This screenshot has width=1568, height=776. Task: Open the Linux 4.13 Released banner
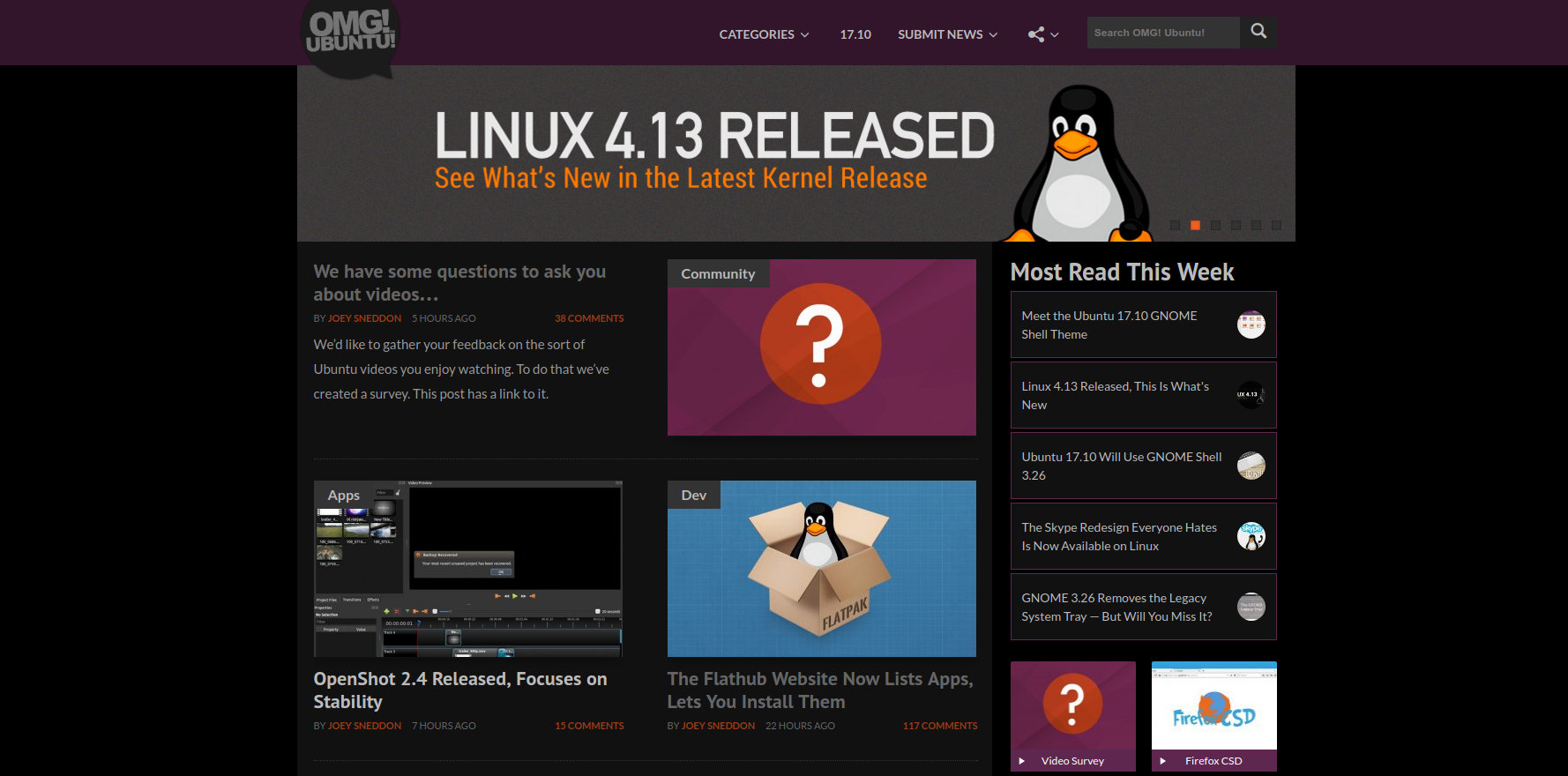coord(795,153)
